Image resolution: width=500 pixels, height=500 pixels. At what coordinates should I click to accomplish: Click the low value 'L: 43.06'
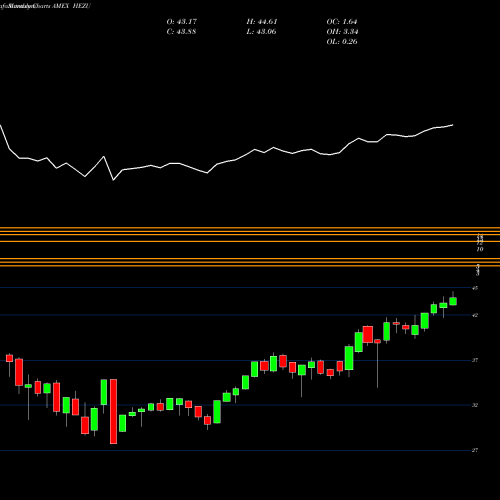pos(261,32)
